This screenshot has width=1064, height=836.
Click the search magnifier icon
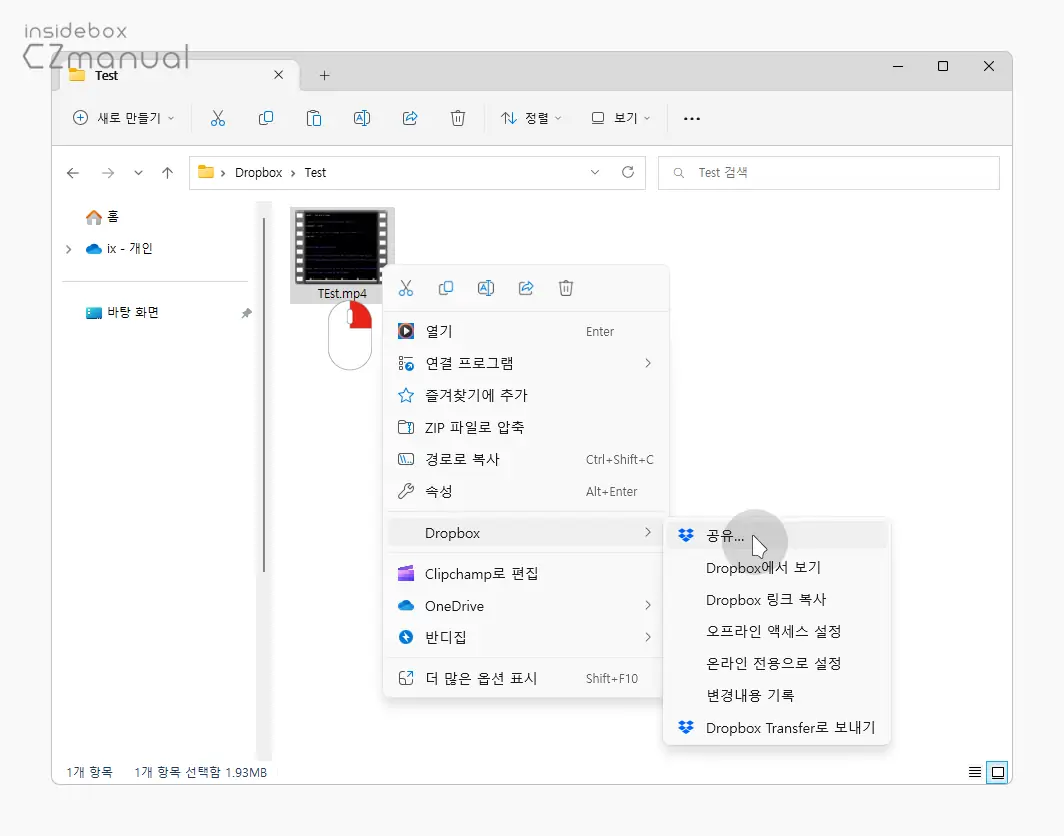pyautogui.click(x=678, y=173)
